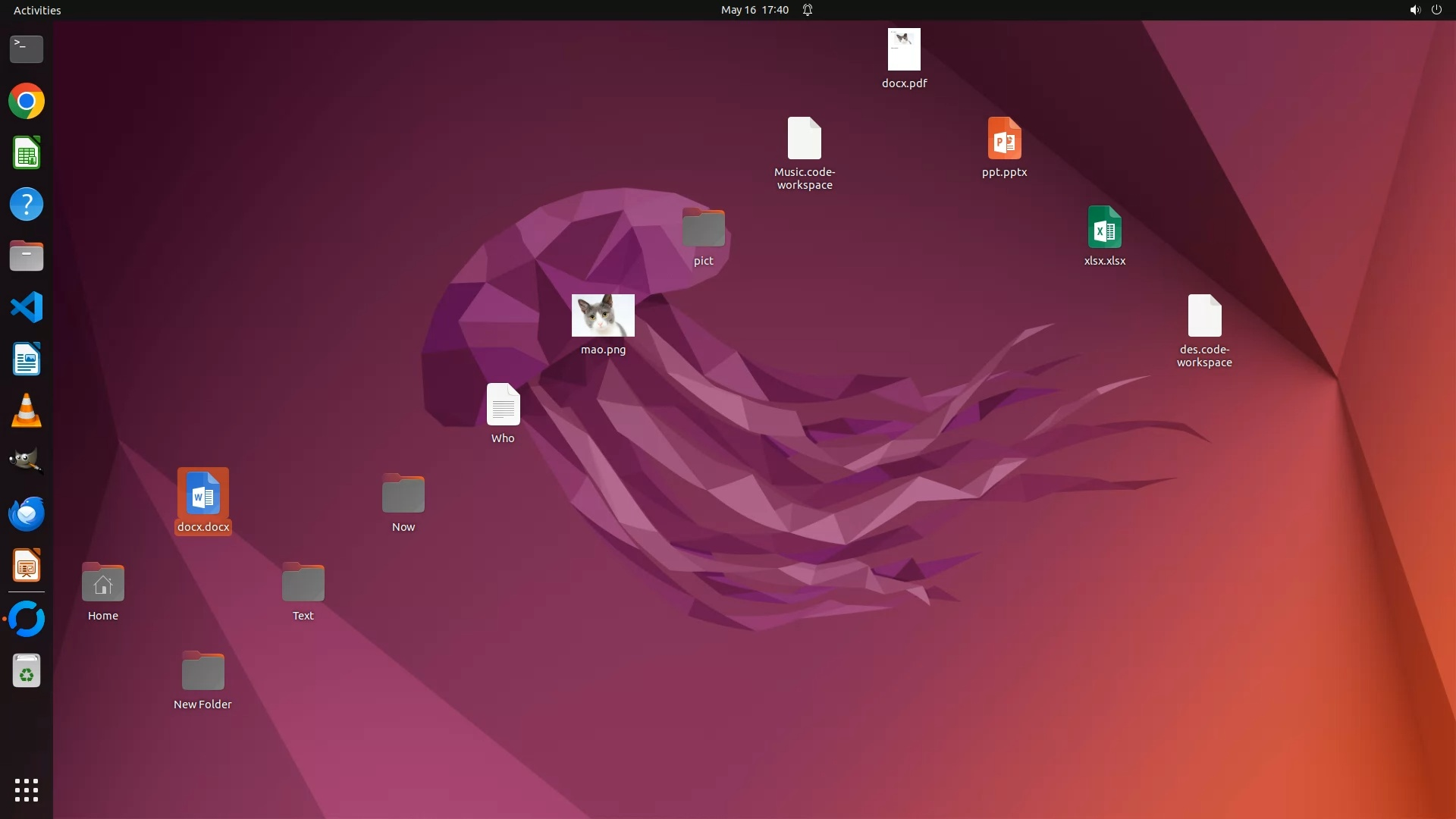Open the date and time menu
1456x819 pixels.
pyautogui.click(x=755, y=10)
